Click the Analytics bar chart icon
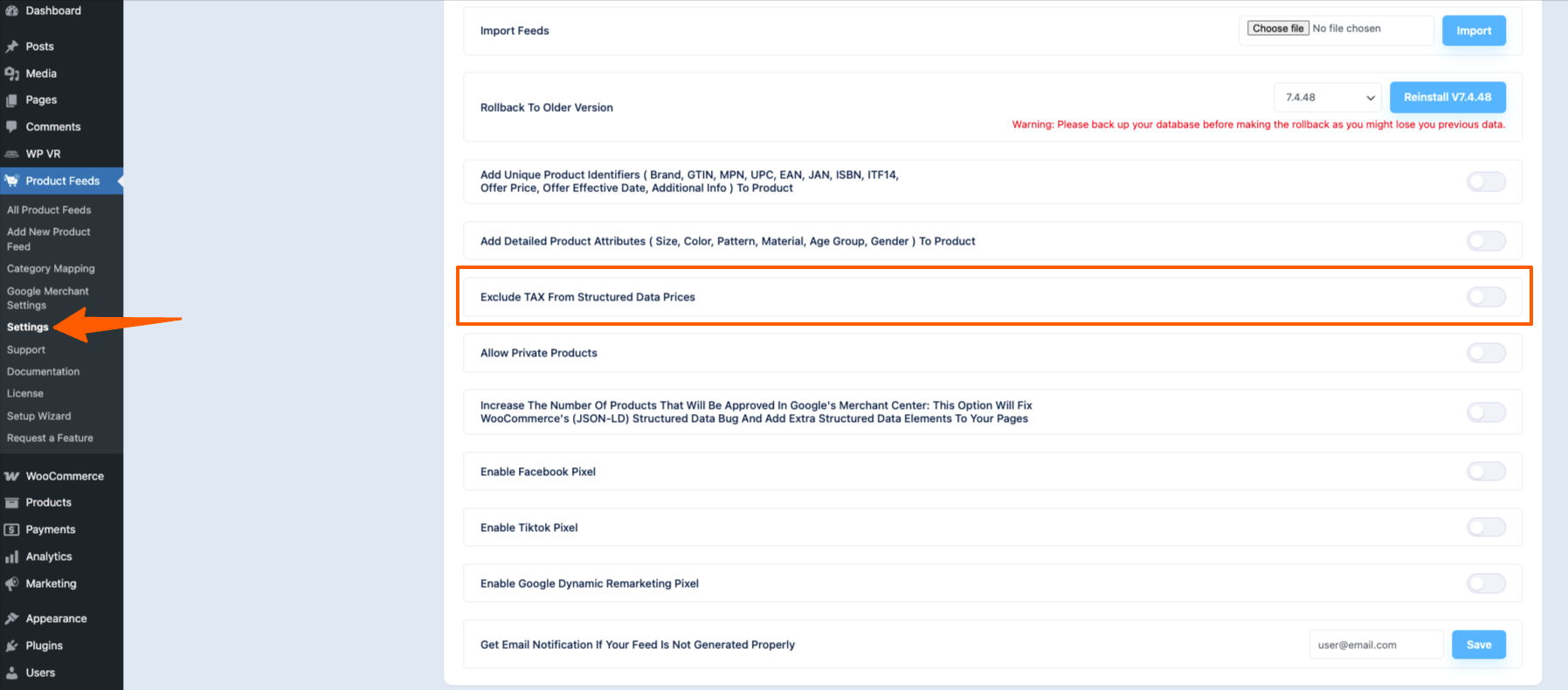Viewport: 1568px width, 690px height. (11, 556)
